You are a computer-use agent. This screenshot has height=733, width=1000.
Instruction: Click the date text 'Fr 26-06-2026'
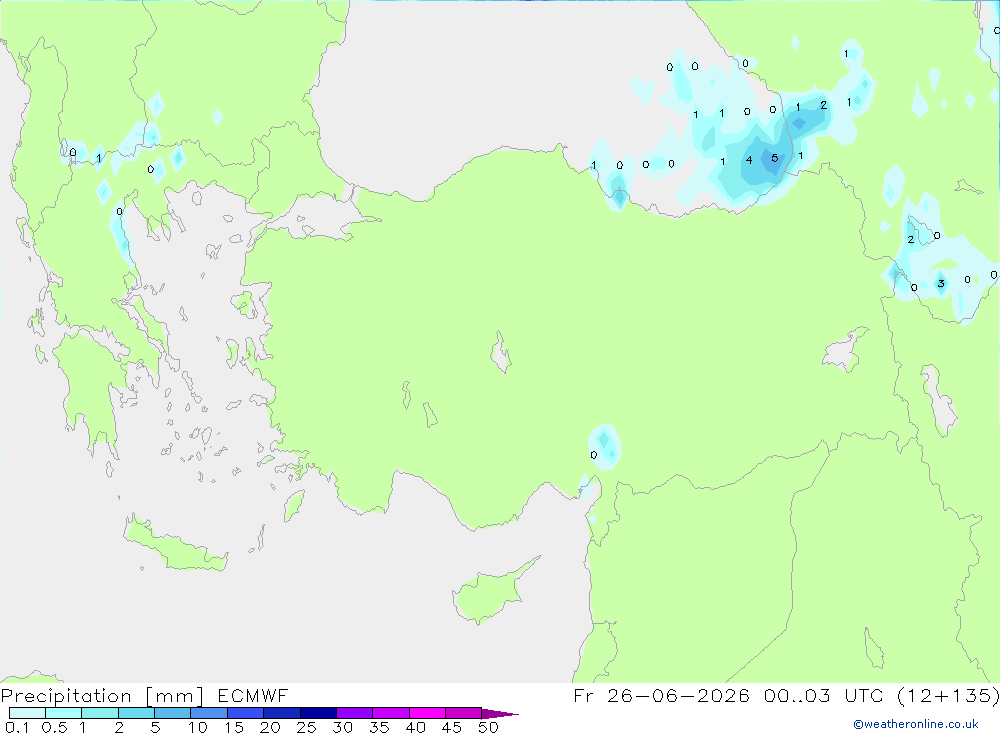tap(661, 695)
